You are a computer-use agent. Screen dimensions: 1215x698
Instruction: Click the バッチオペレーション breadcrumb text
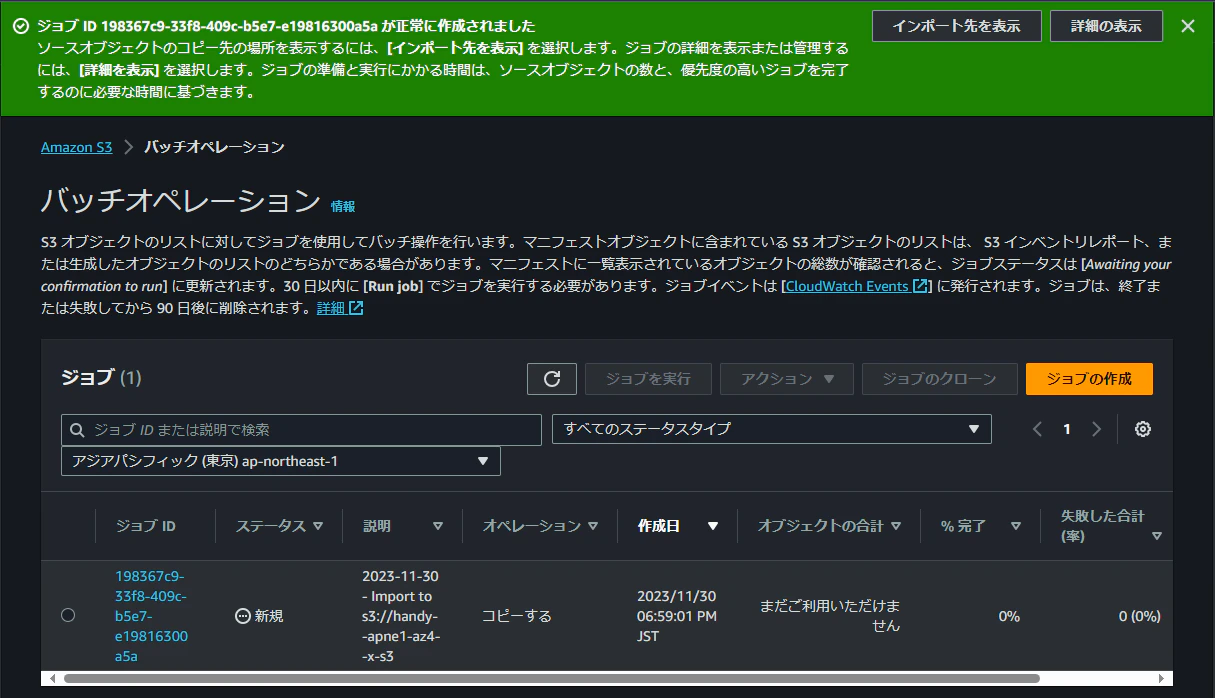coord(214,147)
